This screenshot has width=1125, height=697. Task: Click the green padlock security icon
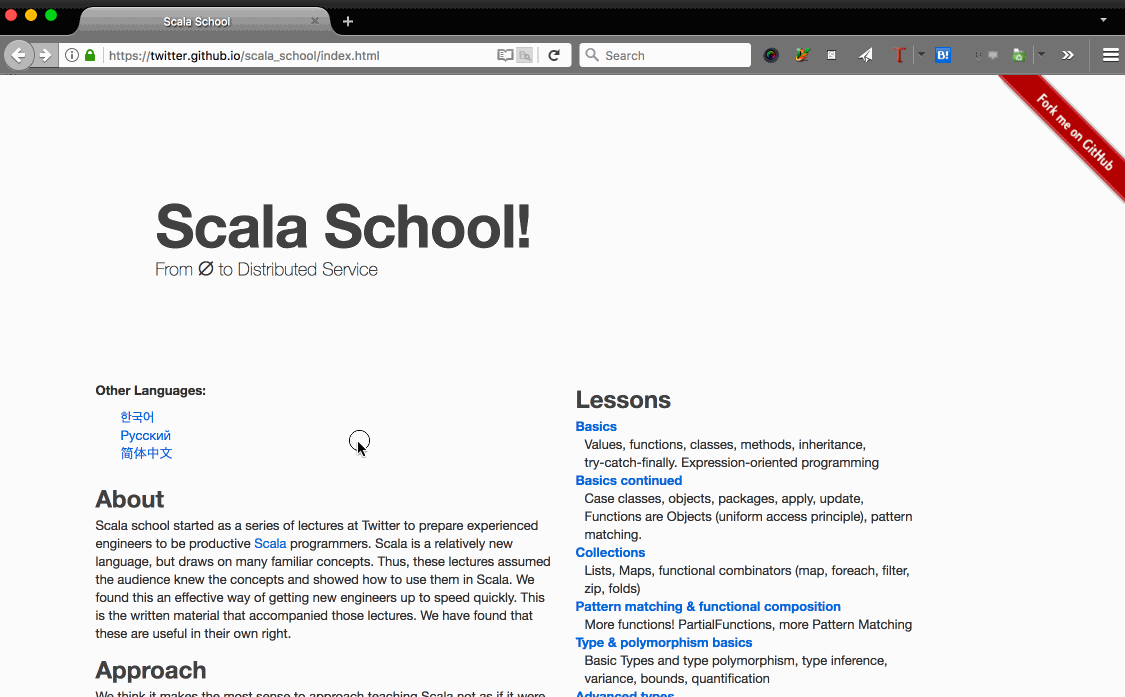(90, 55)
